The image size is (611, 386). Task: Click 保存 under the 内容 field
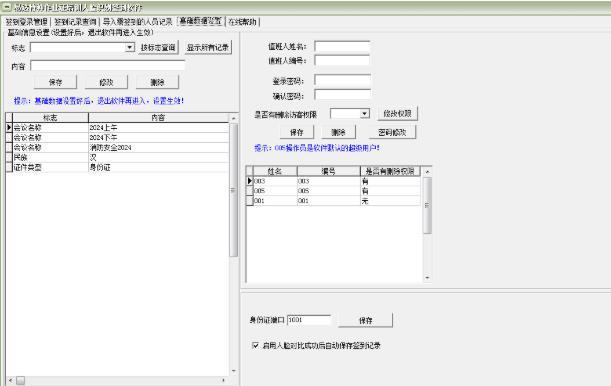tap(55, 82)
